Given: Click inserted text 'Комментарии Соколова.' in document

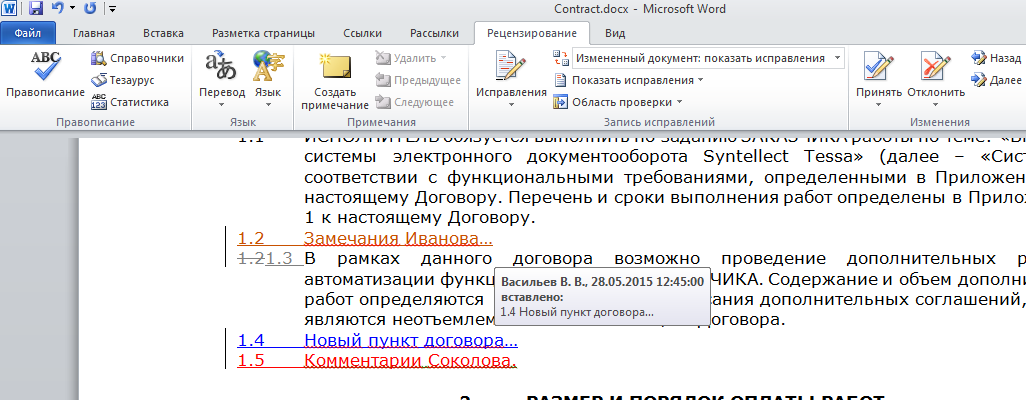Looking at the screenshot, I should [410, 360].
